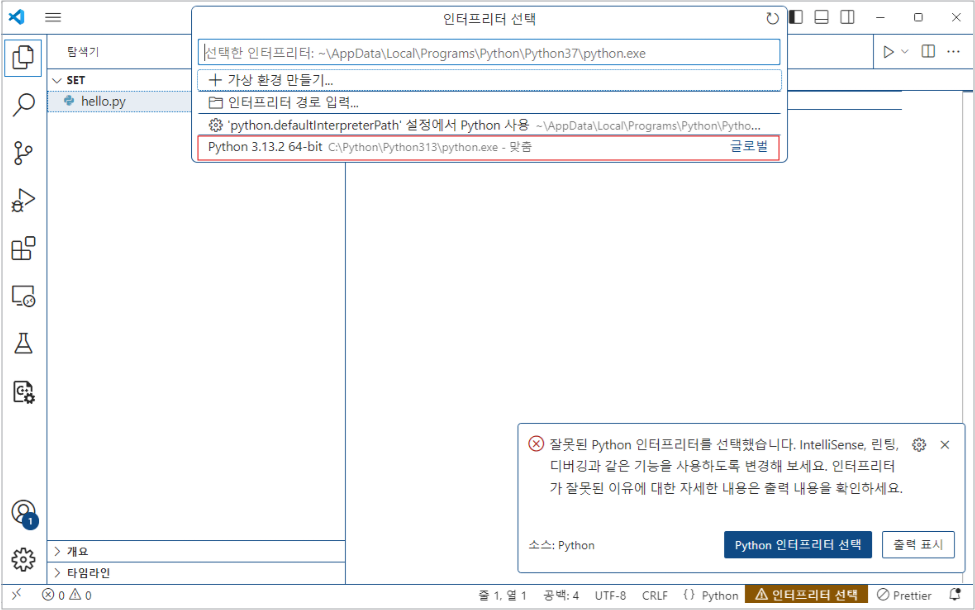Toggle secondary side bar layout
This screenshot has height=610, width=975.
click(x=847, y=17)
